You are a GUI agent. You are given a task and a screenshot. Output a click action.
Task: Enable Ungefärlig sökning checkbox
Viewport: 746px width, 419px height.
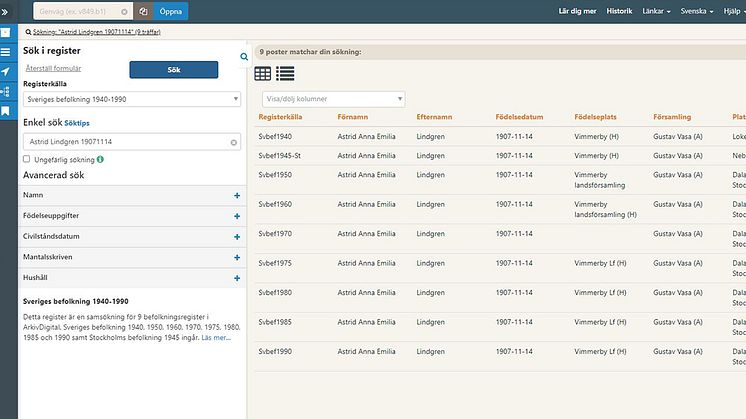(27, 159)
